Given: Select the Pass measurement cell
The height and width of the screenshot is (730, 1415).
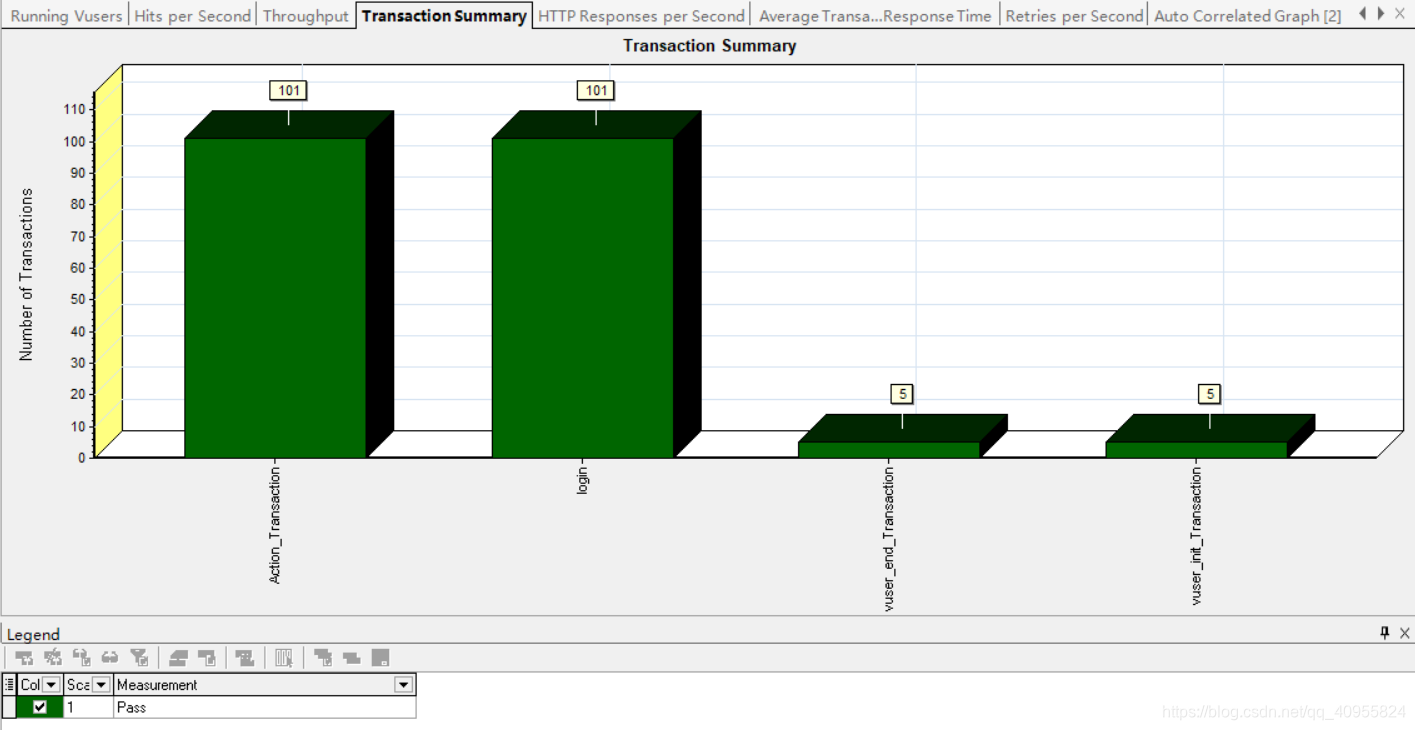Looking at the screenshot, I should tap(265, 707).
